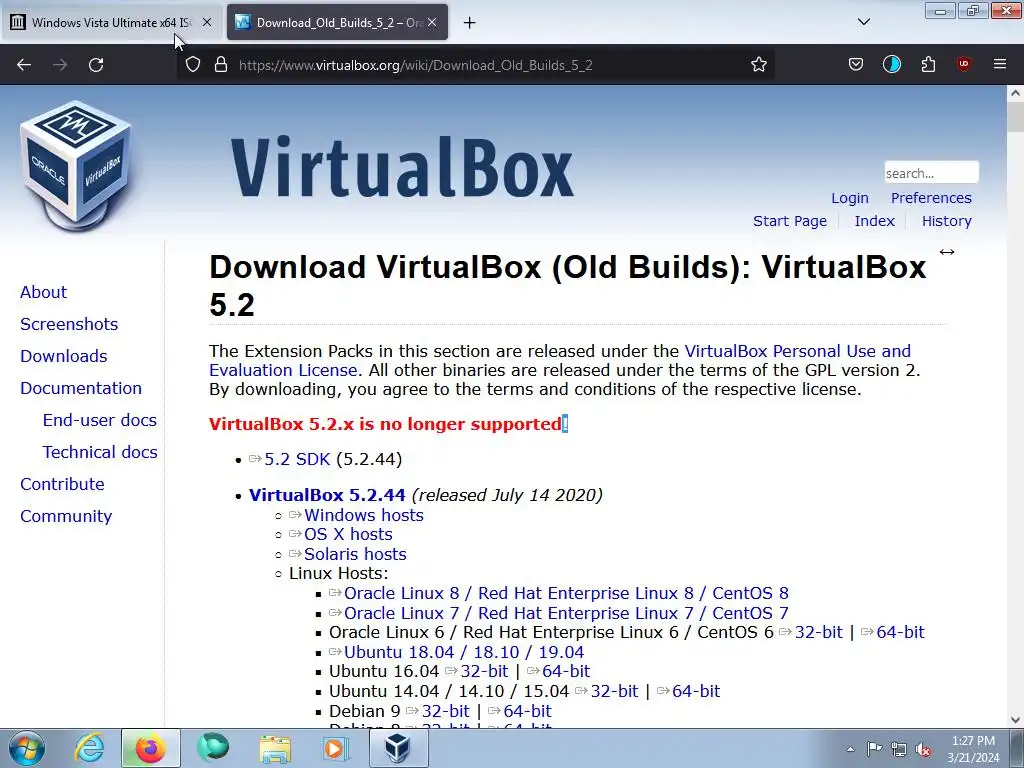Download Oracle Linux 6 32-bit package
Screen dimensions: 1024x768
pos(818,632)
